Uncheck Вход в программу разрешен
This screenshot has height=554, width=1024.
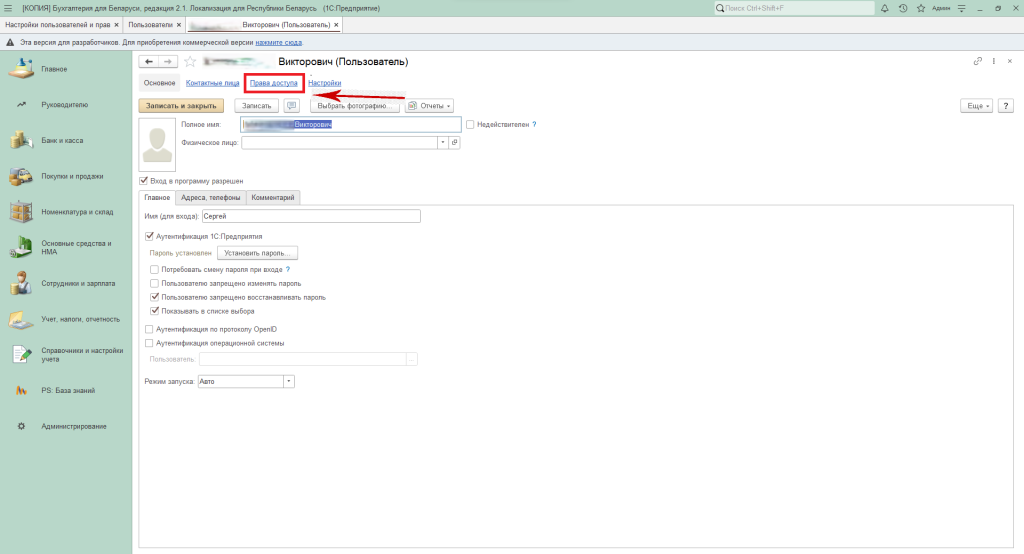pos(144,181)
